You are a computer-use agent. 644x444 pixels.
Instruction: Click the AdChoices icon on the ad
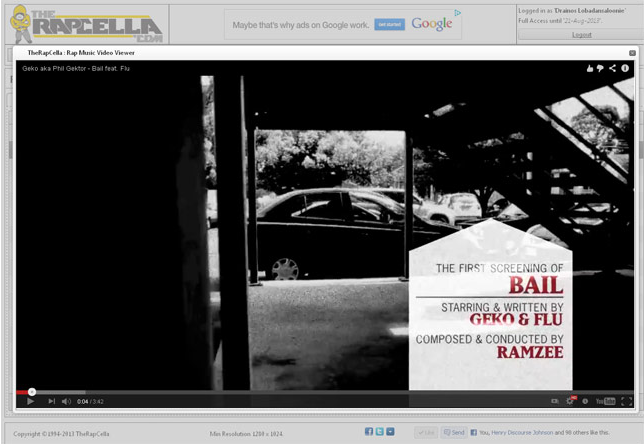(x=458, y=13)
